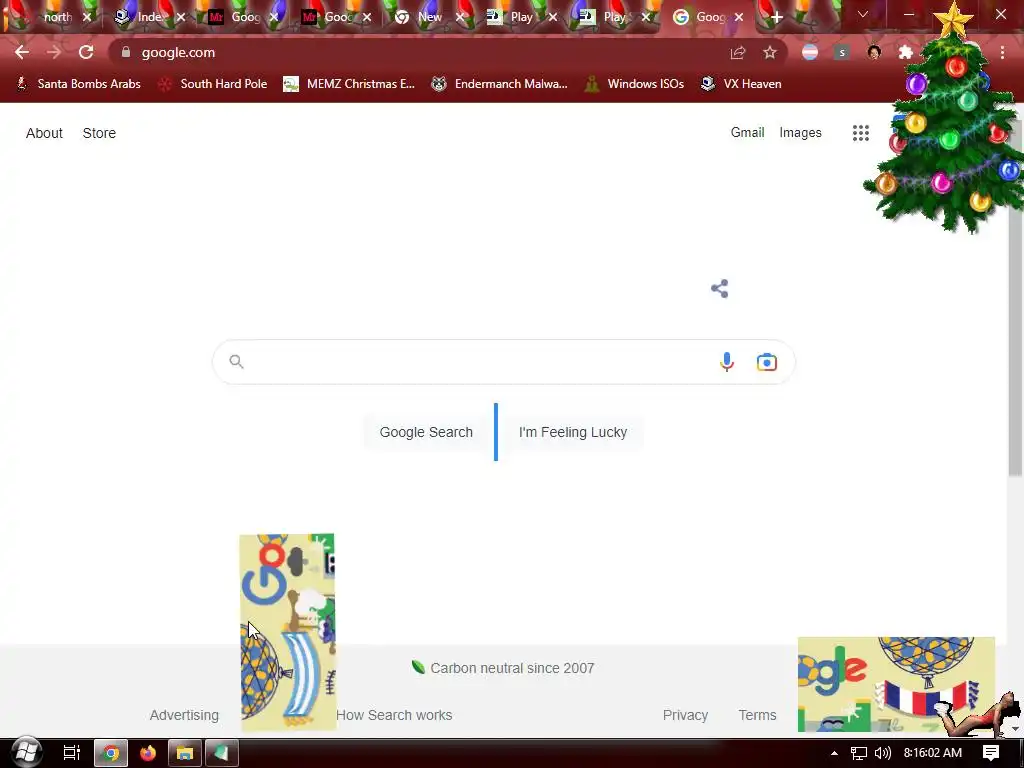This screenshot has width=1024, height=768.
Task: Open the Privacy footer link
Action: coord(685,715)
